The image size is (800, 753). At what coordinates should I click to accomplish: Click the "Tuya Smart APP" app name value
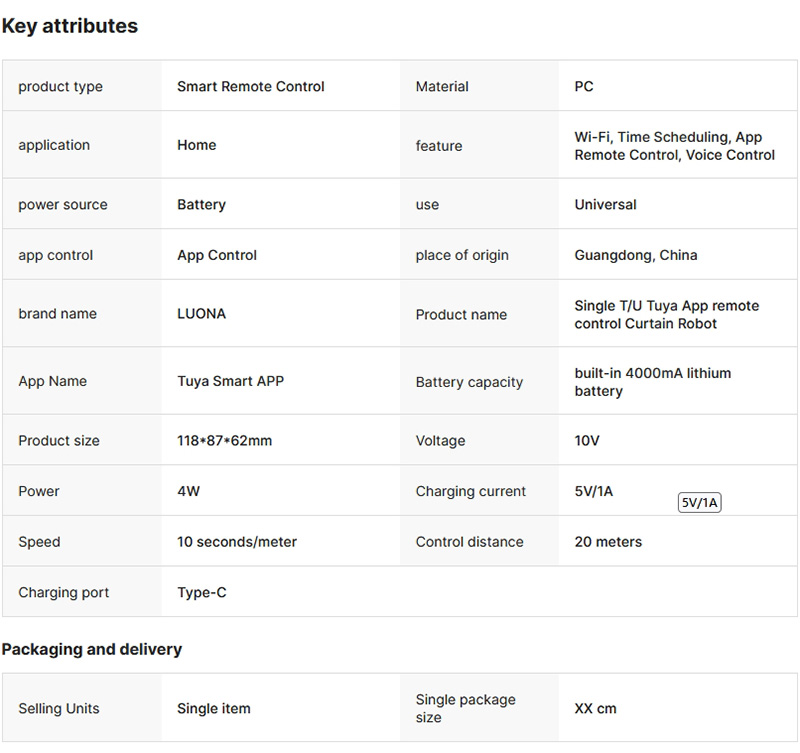(x=230, y=381)
